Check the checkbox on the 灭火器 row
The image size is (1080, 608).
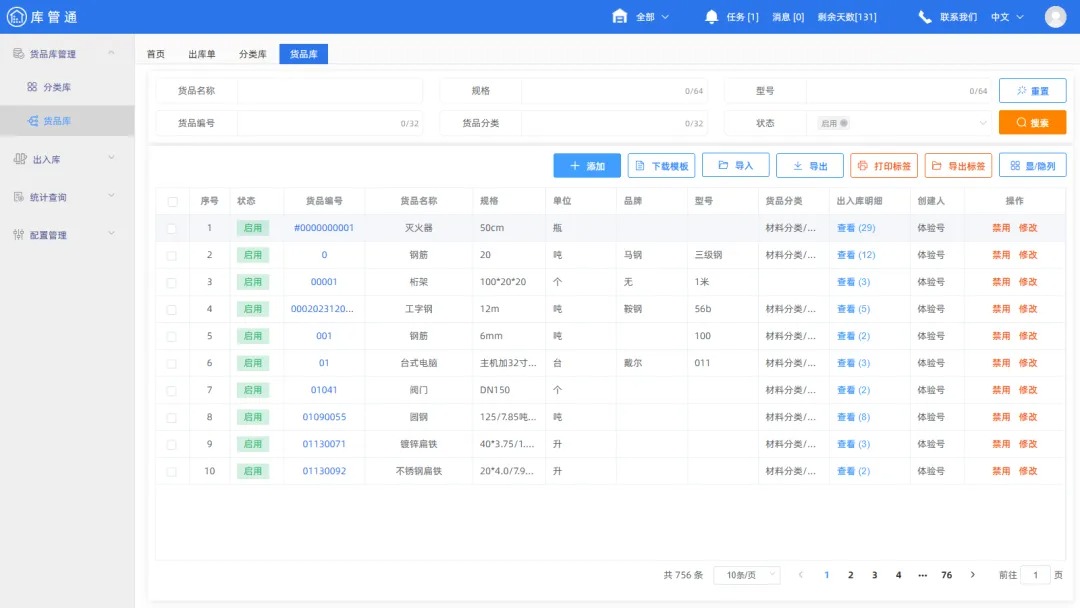(x=172, y=227)
